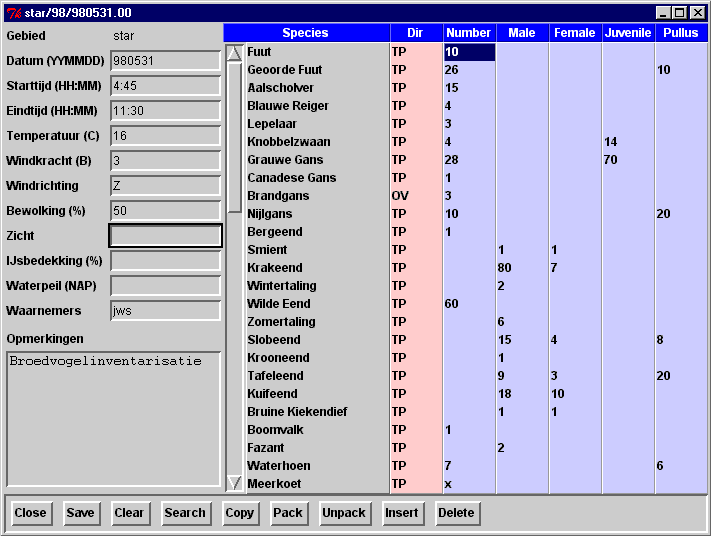Viewport: 711px width, 536px height.
Task: Select the Brandgans OV direction cell
Action: click(x=416, y=196)
